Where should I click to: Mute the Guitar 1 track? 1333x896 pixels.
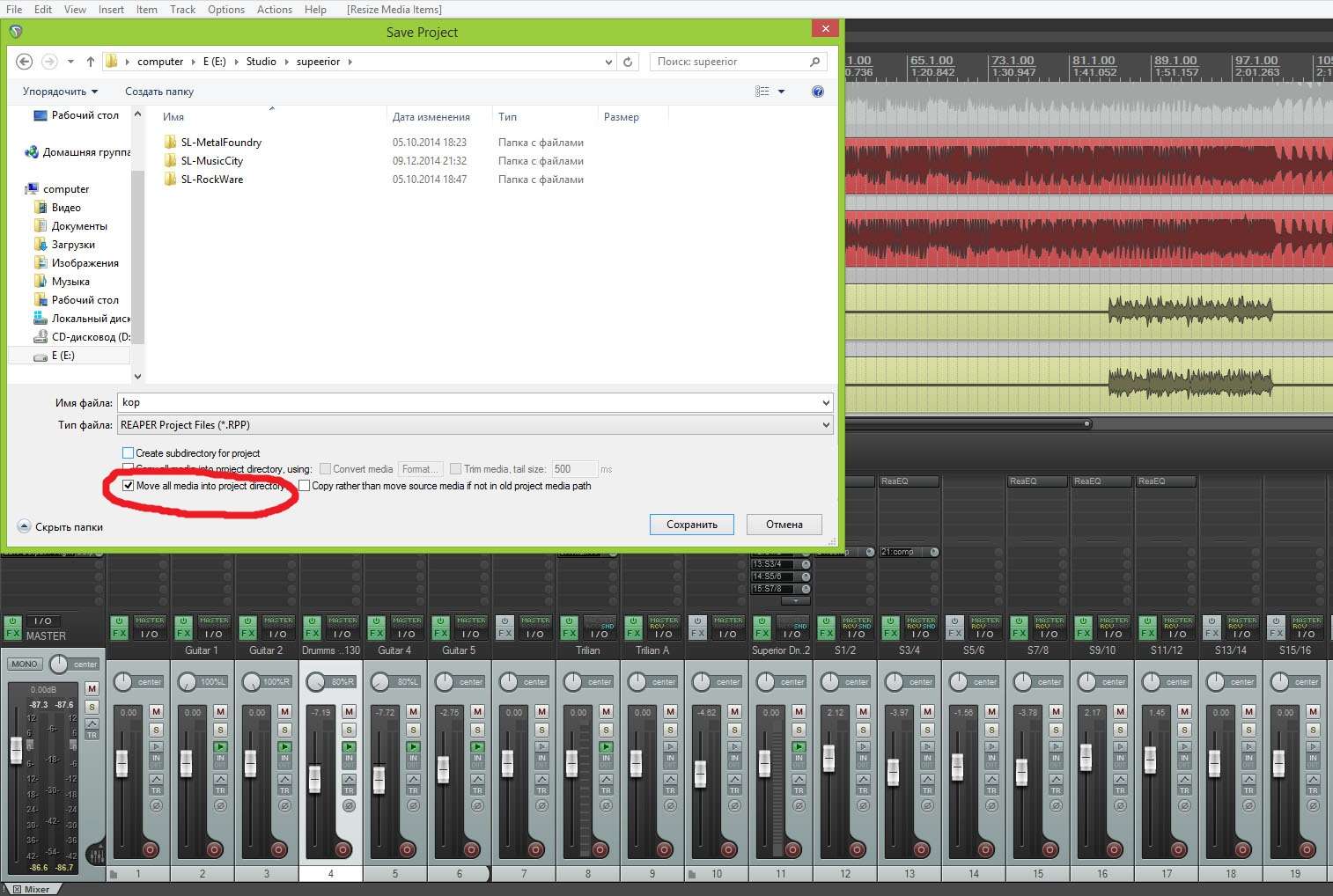coord(221,711)
